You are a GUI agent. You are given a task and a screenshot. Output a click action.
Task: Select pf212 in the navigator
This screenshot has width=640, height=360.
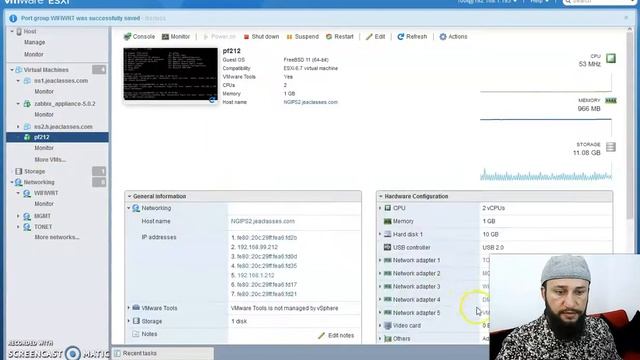coord(57,137)
